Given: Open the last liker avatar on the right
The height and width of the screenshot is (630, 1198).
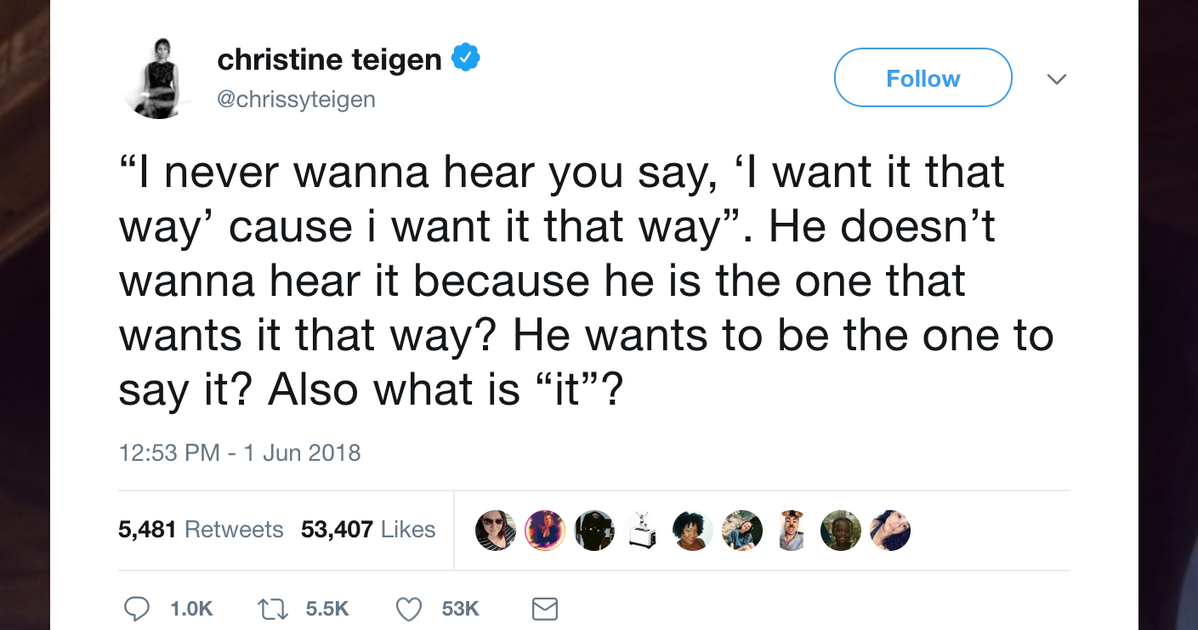Looking at the screenshot, I should (890, 530).
